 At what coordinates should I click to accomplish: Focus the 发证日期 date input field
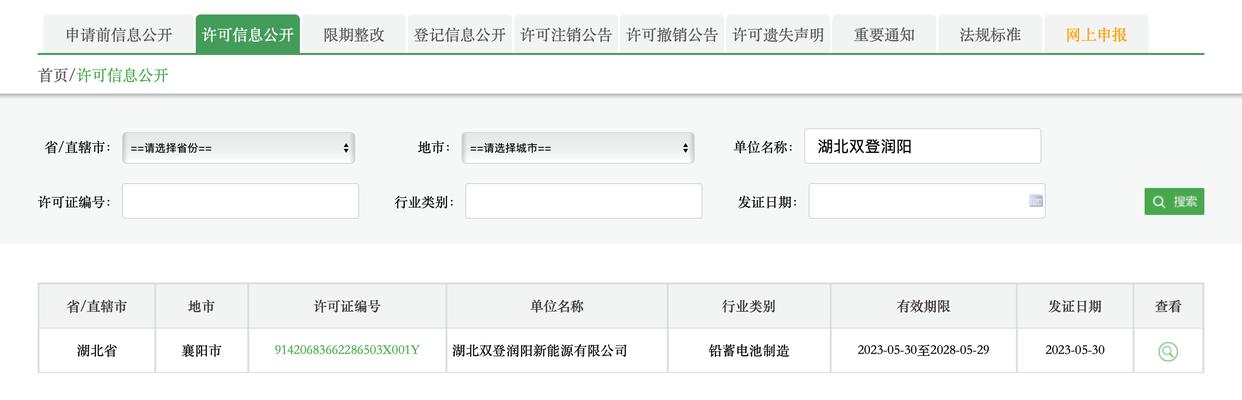[927, 201]
